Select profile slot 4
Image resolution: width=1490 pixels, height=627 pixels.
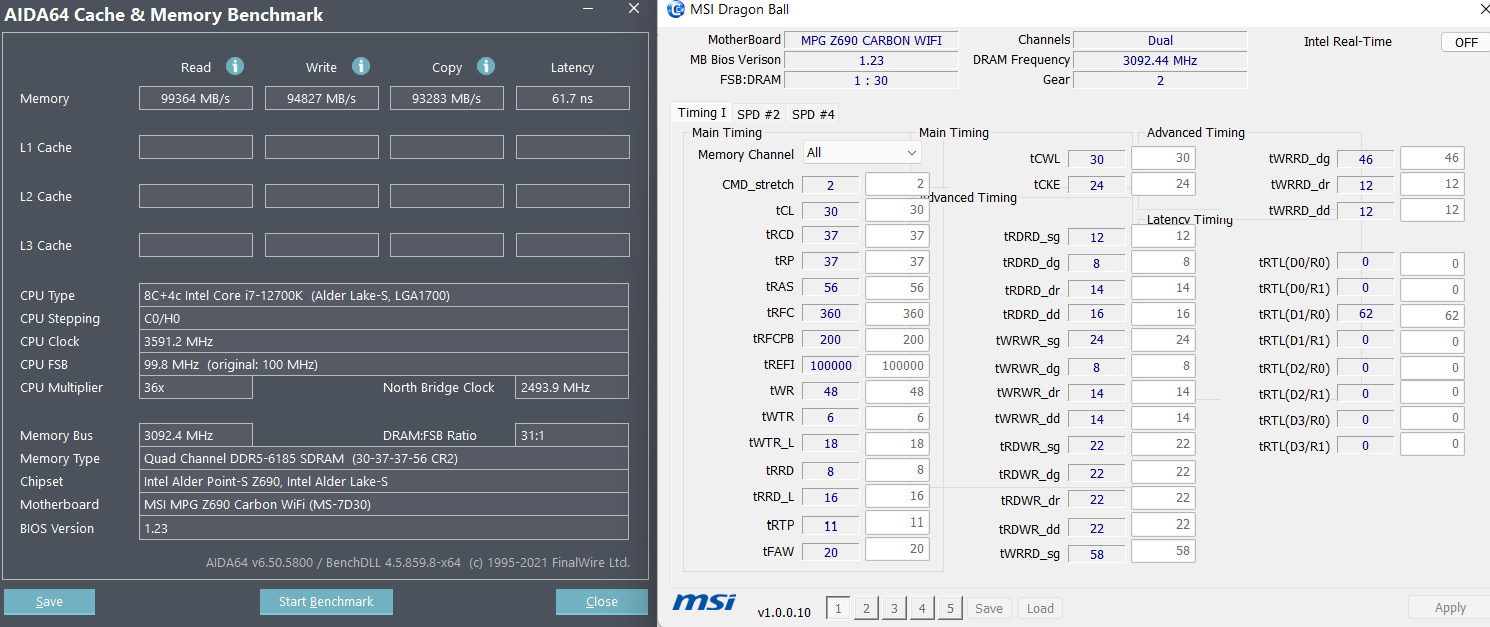pos(922,608)
